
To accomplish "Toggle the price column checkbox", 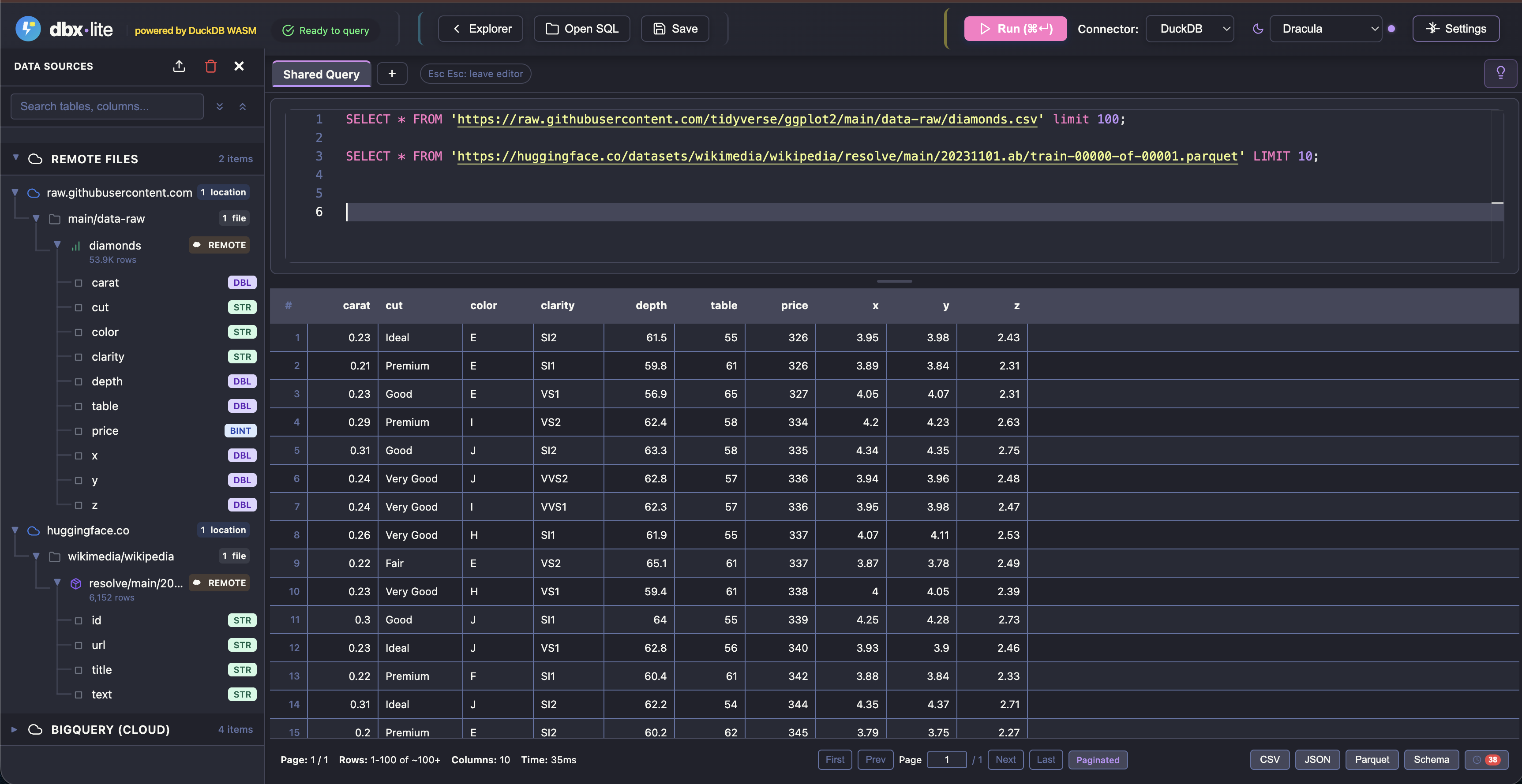I will click(x=78, y=431).
